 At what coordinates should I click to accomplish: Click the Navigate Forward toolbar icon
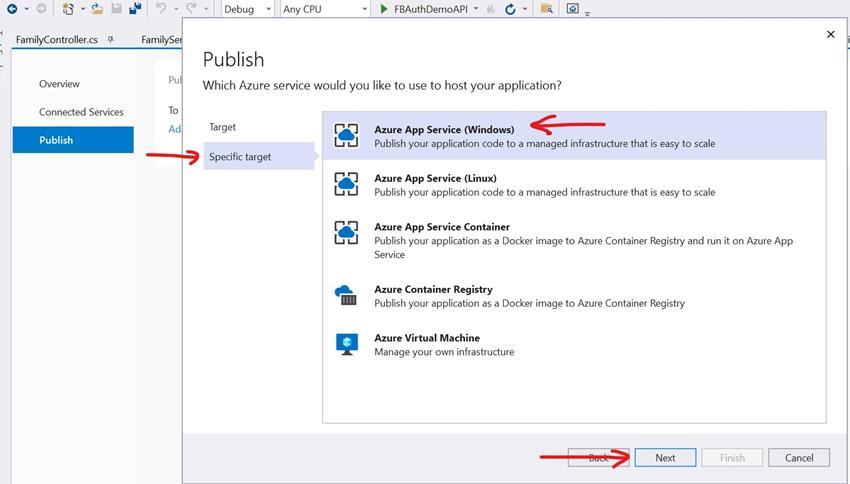(41, 9)
